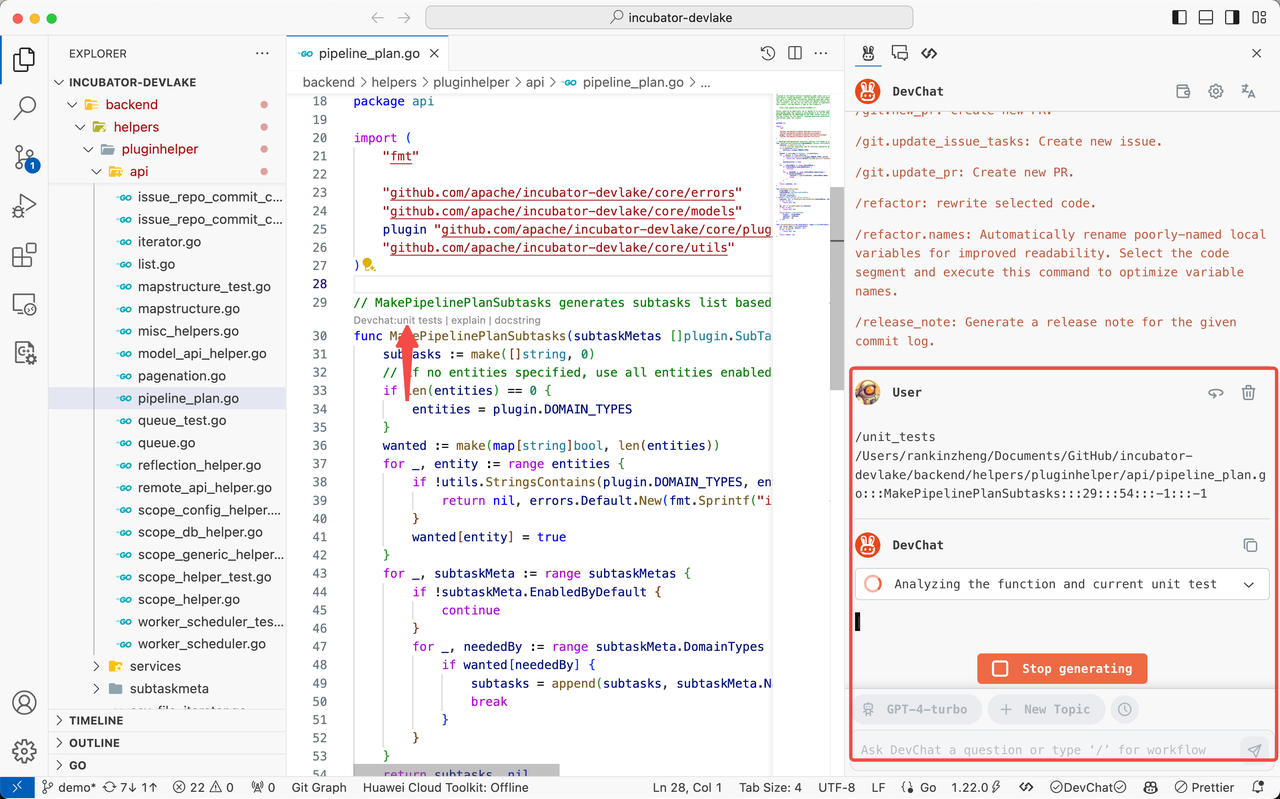
Task: Click DevChat wallet balance icon
Action: click(1183, 91)
